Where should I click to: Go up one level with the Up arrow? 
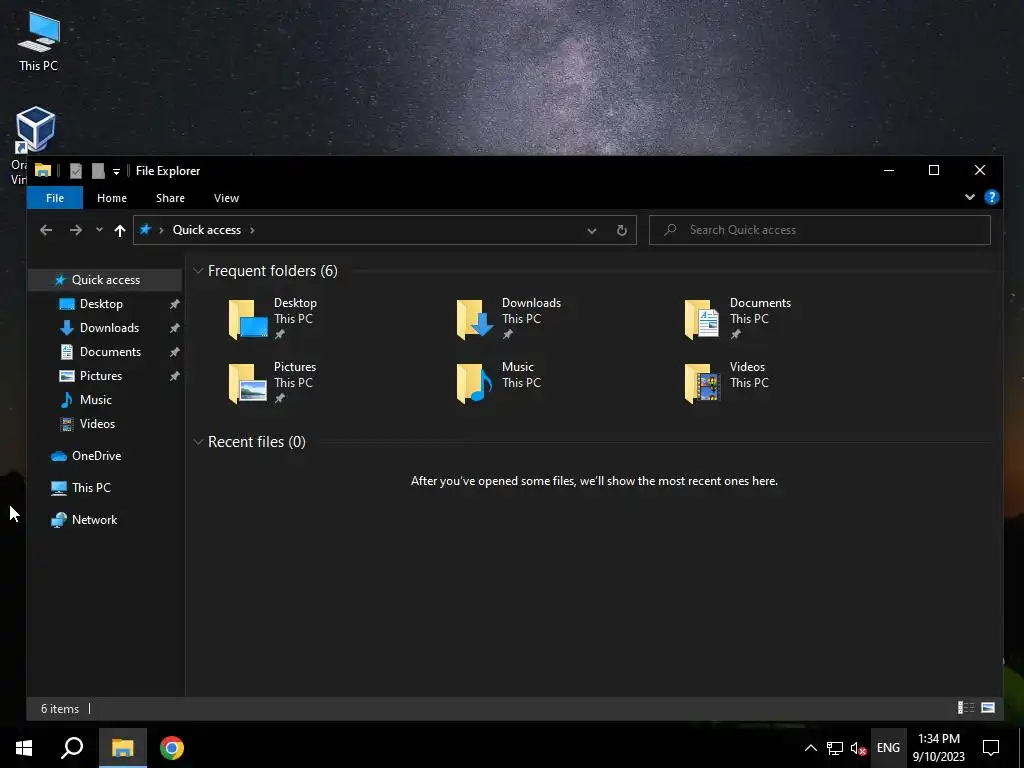(120, 230)
